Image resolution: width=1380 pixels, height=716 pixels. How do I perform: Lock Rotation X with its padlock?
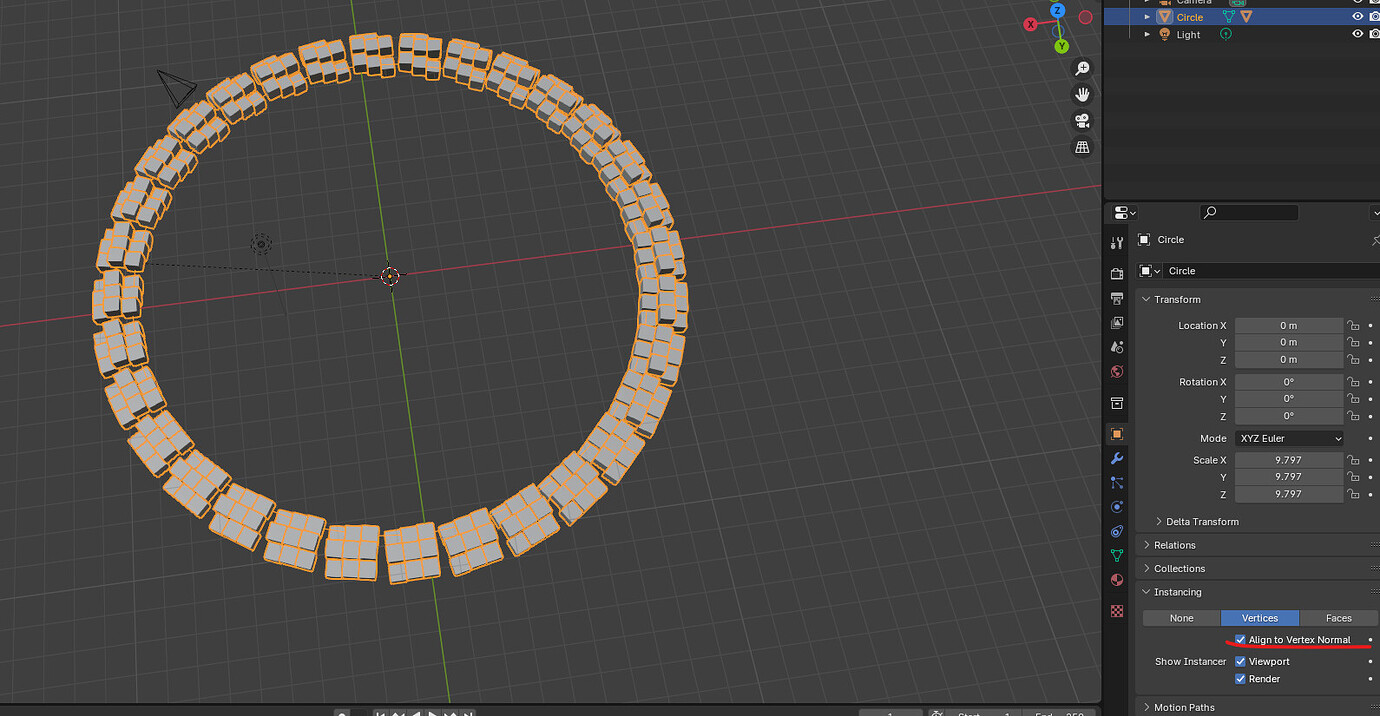pos(1353,382)
